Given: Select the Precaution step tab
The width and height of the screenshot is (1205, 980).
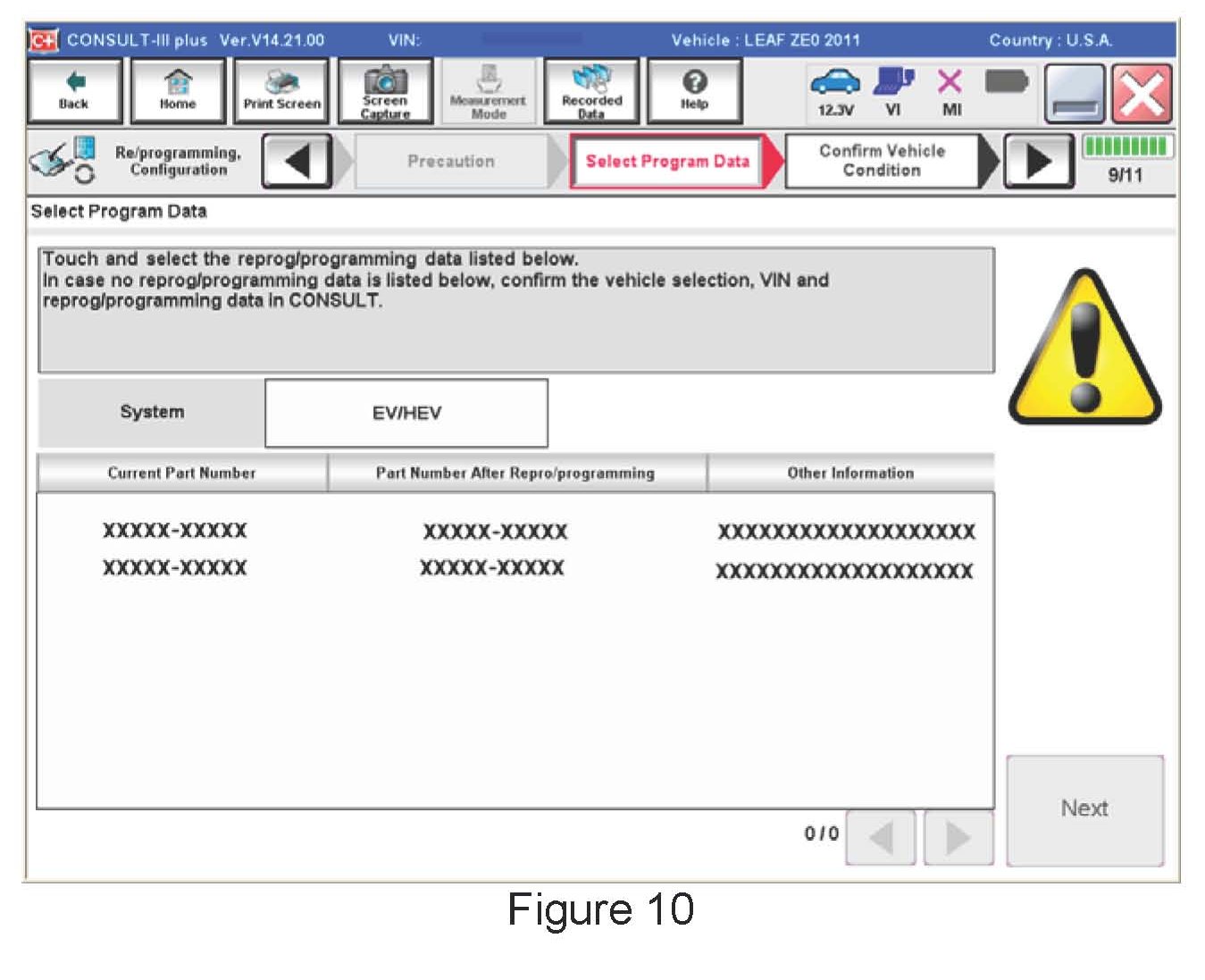Looking at the screenshot, I should [451, 162].
